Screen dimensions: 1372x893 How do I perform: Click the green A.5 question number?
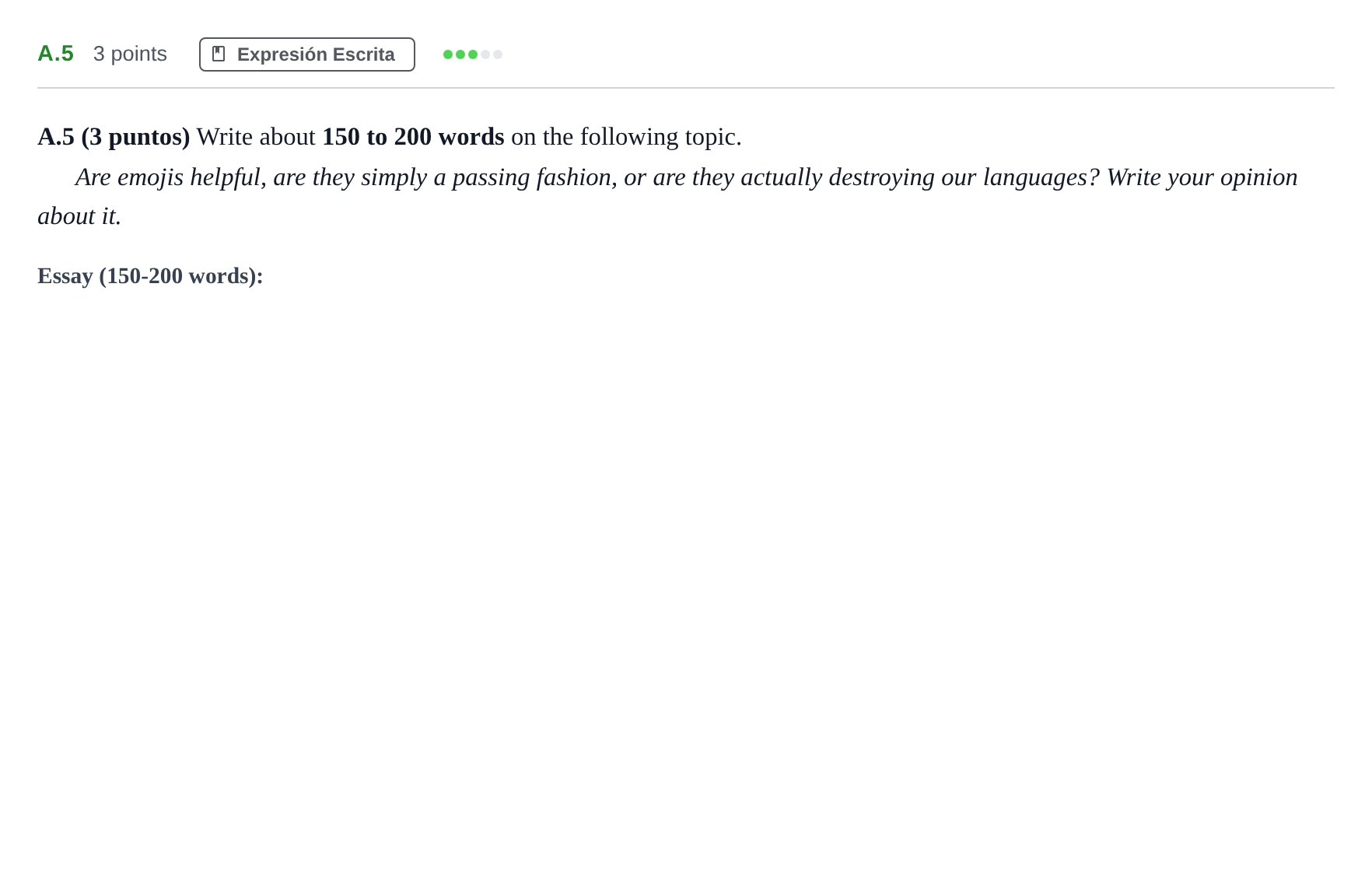pyautogui.click(x=55, y=54)
